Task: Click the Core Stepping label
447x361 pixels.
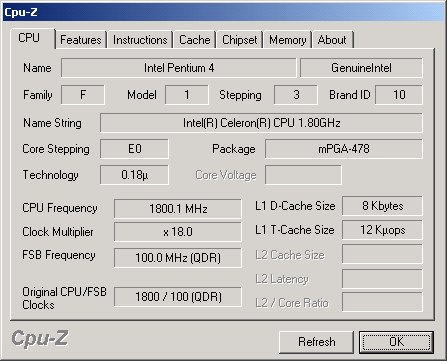Action: tap(56, 149)
